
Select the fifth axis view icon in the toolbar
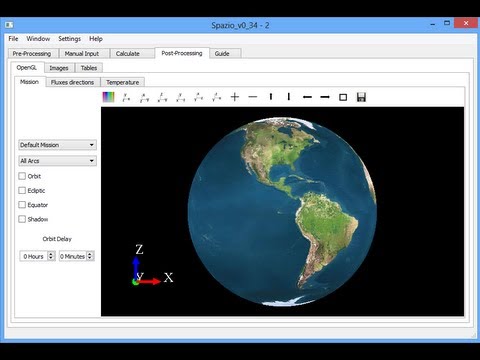pos(199,97)
